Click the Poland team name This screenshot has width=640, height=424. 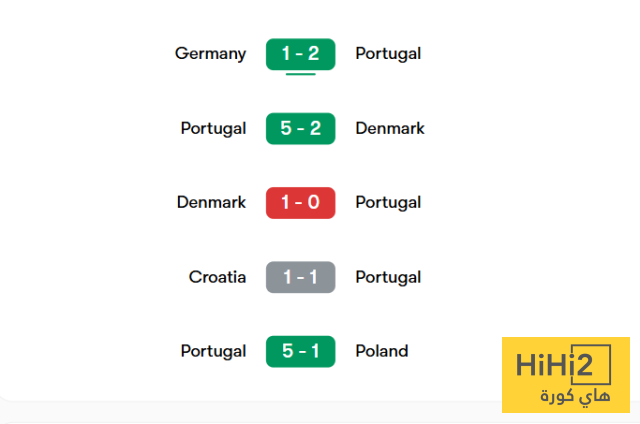[x=382, y=351]
